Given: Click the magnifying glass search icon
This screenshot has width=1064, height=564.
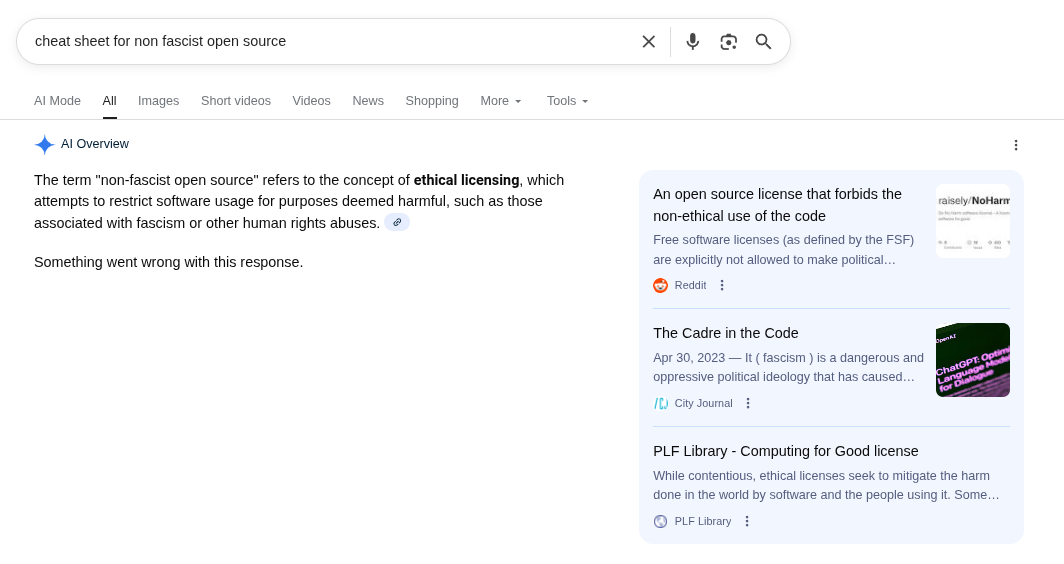Looking at the screenshot, I should [764, 41].
